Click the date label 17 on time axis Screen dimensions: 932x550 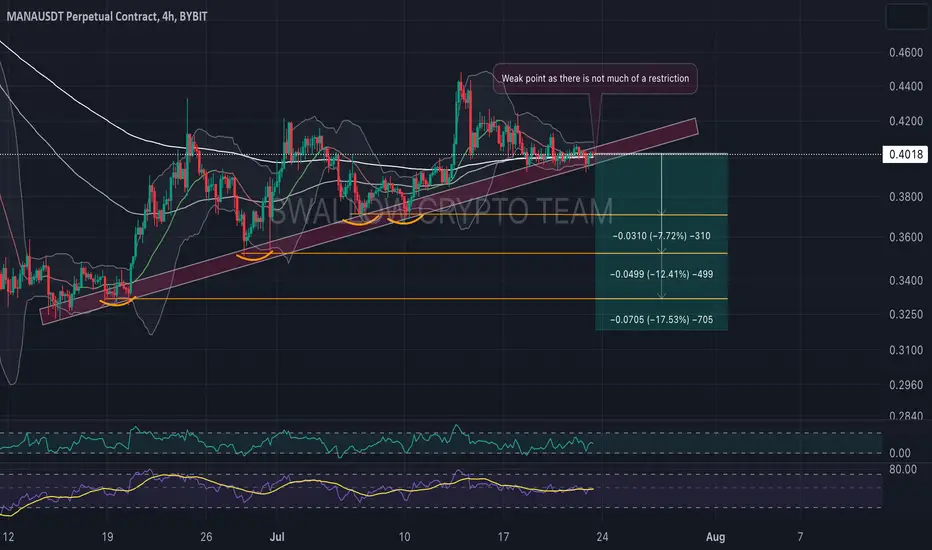(x=503, y=537)
